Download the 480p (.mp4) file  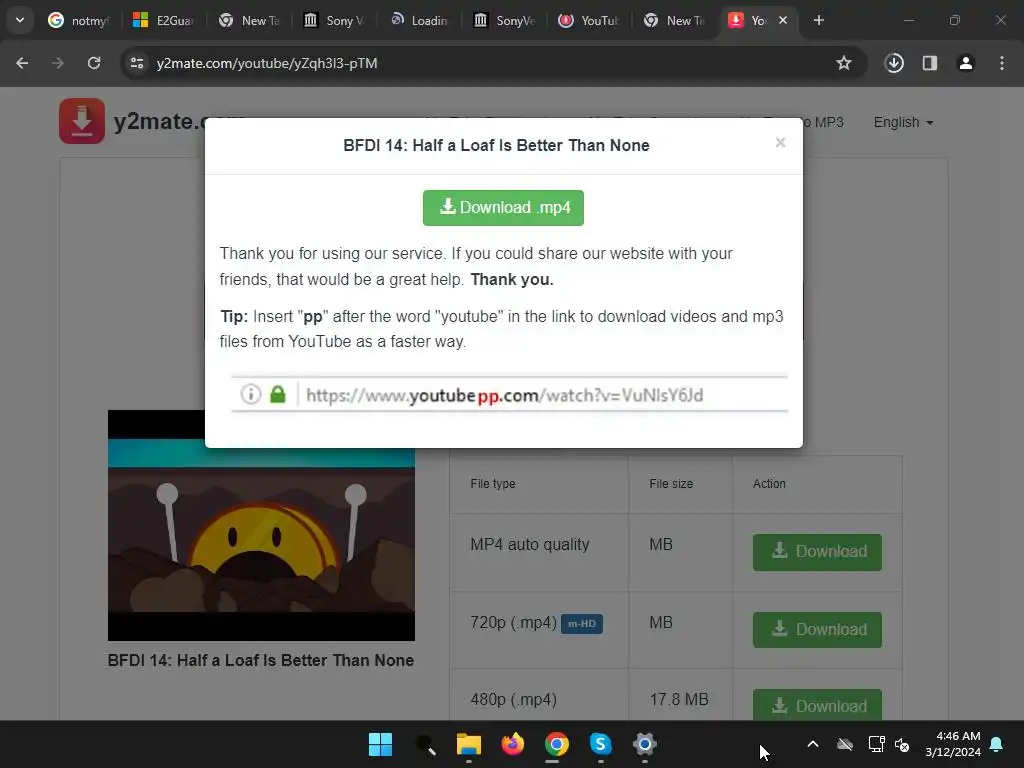817,705
